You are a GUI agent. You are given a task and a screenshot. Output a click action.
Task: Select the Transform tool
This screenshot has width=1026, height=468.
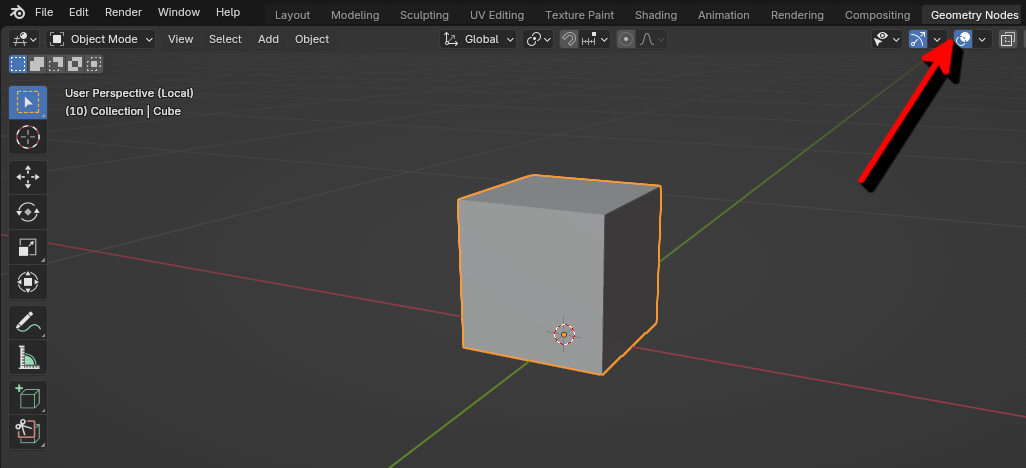[27, 282]
